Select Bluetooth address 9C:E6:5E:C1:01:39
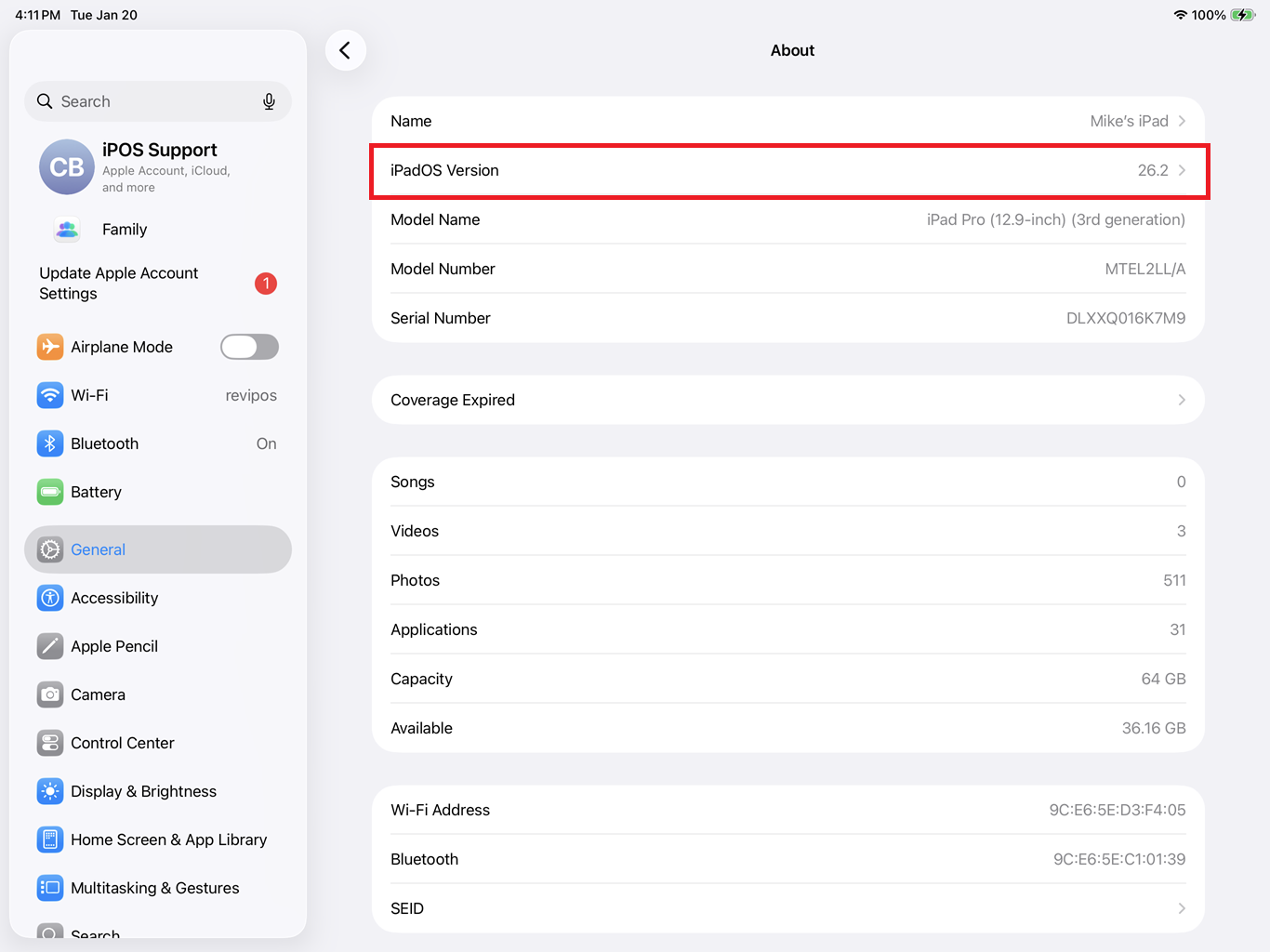Screen dimensions: 1270x952 click(x=1119, y=859)
